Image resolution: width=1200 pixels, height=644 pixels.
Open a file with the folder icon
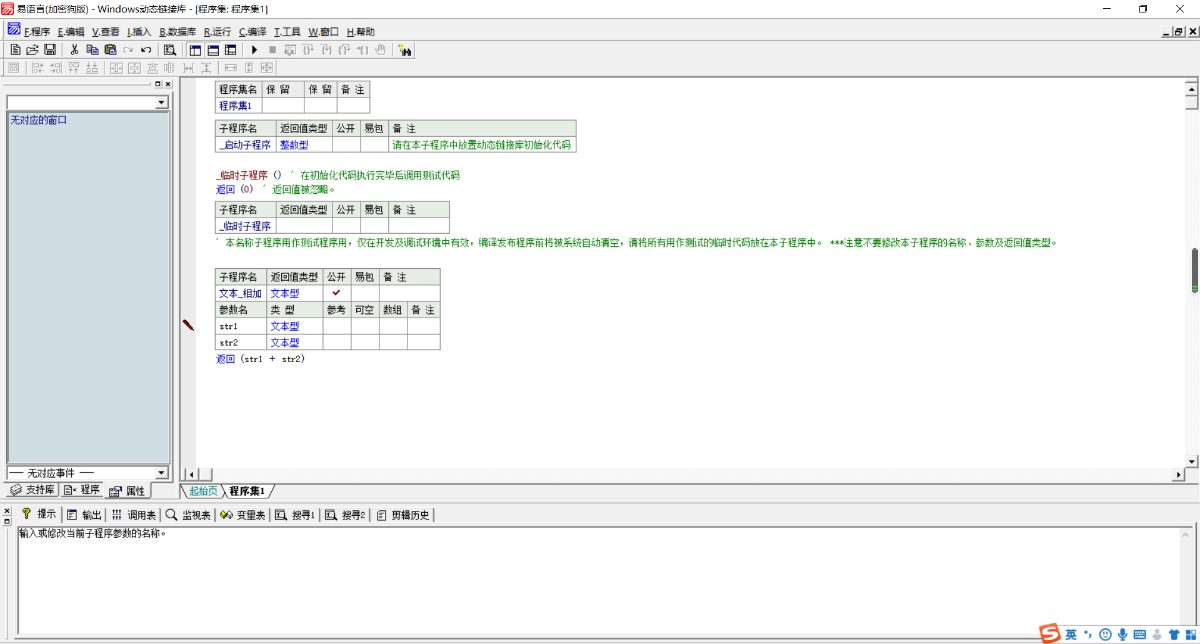[32, 49]
